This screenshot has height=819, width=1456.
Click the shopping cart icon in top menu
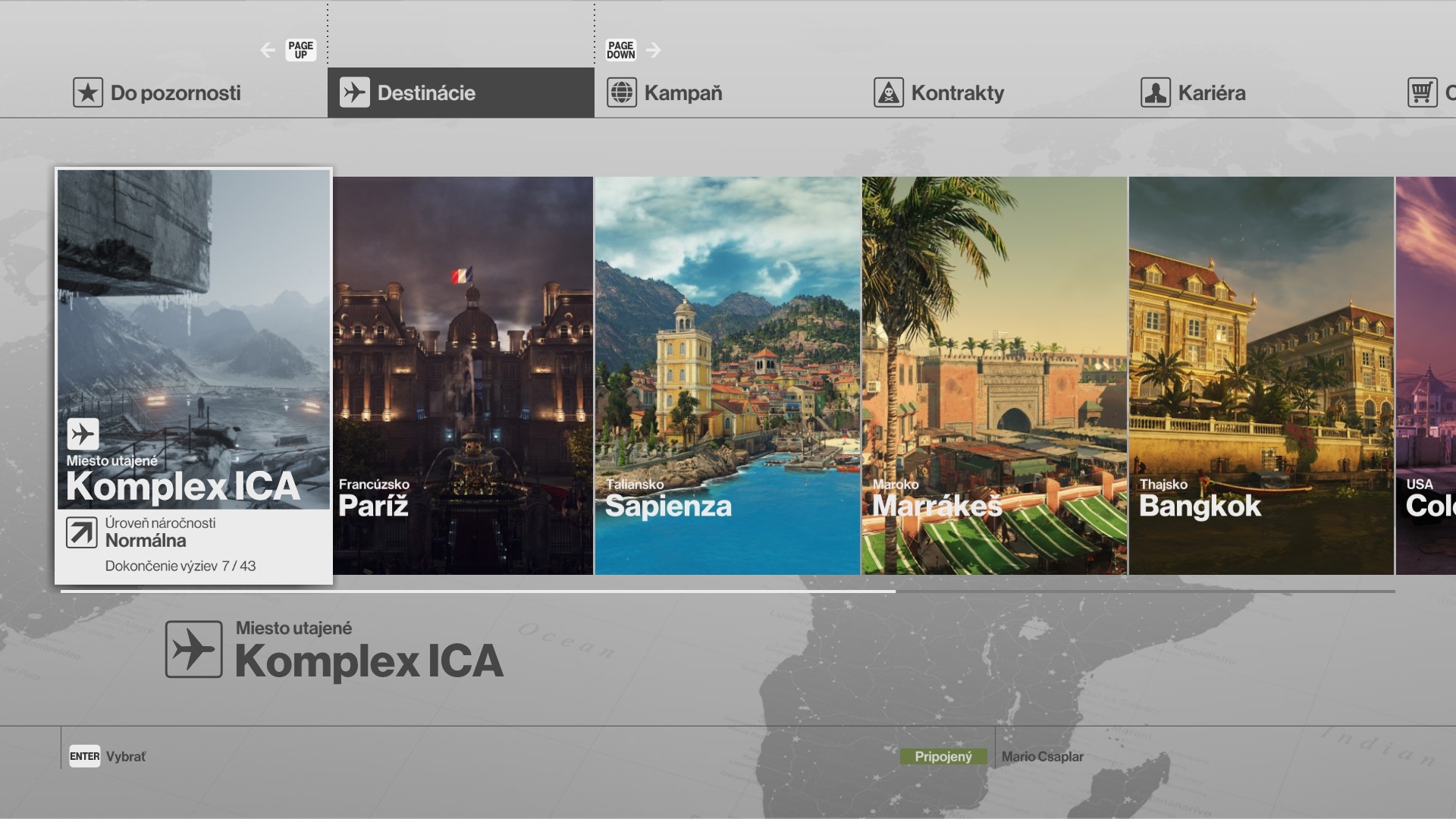click(1423, 93)
